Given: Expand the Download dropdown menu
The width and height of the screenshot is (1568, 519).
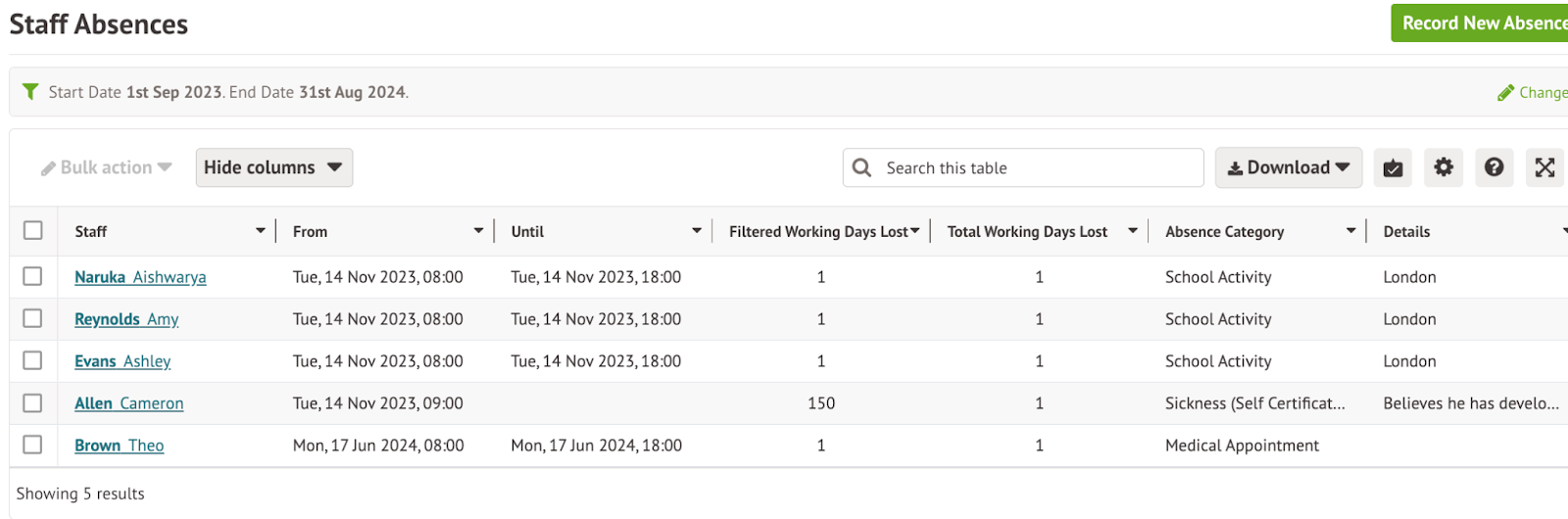Looking at the screenshot, I should pos(1288,167).
